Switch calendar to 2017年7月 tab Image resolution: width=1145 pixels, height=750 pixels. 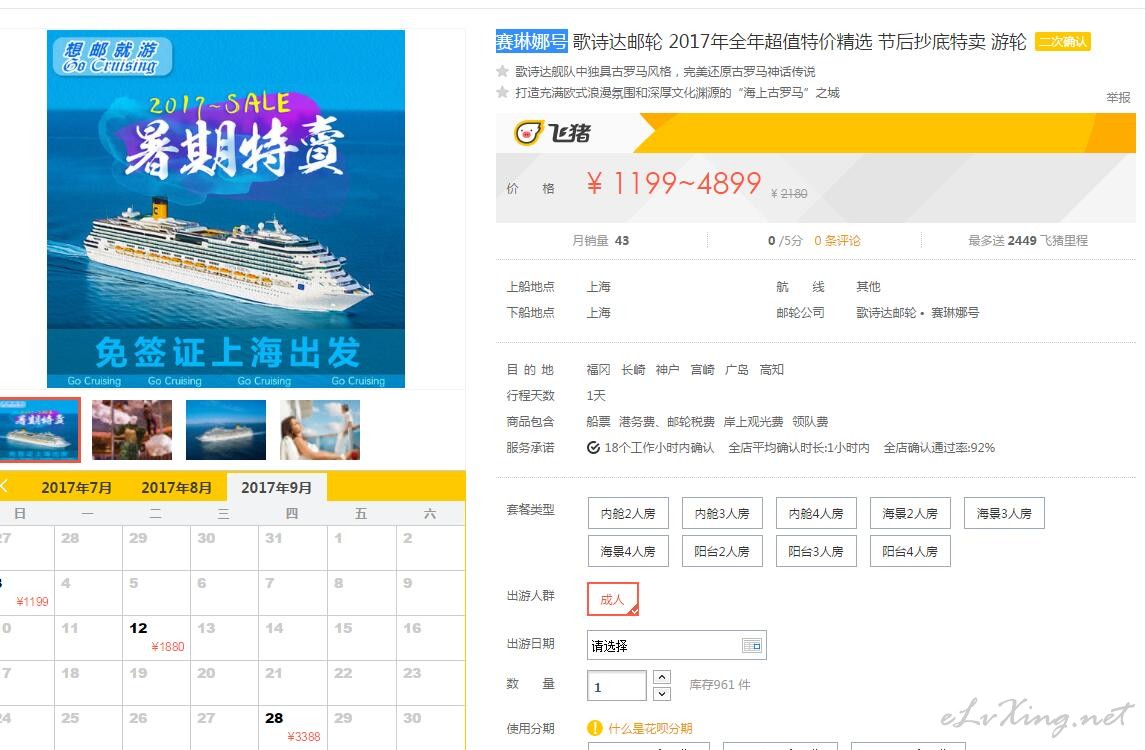77,488
